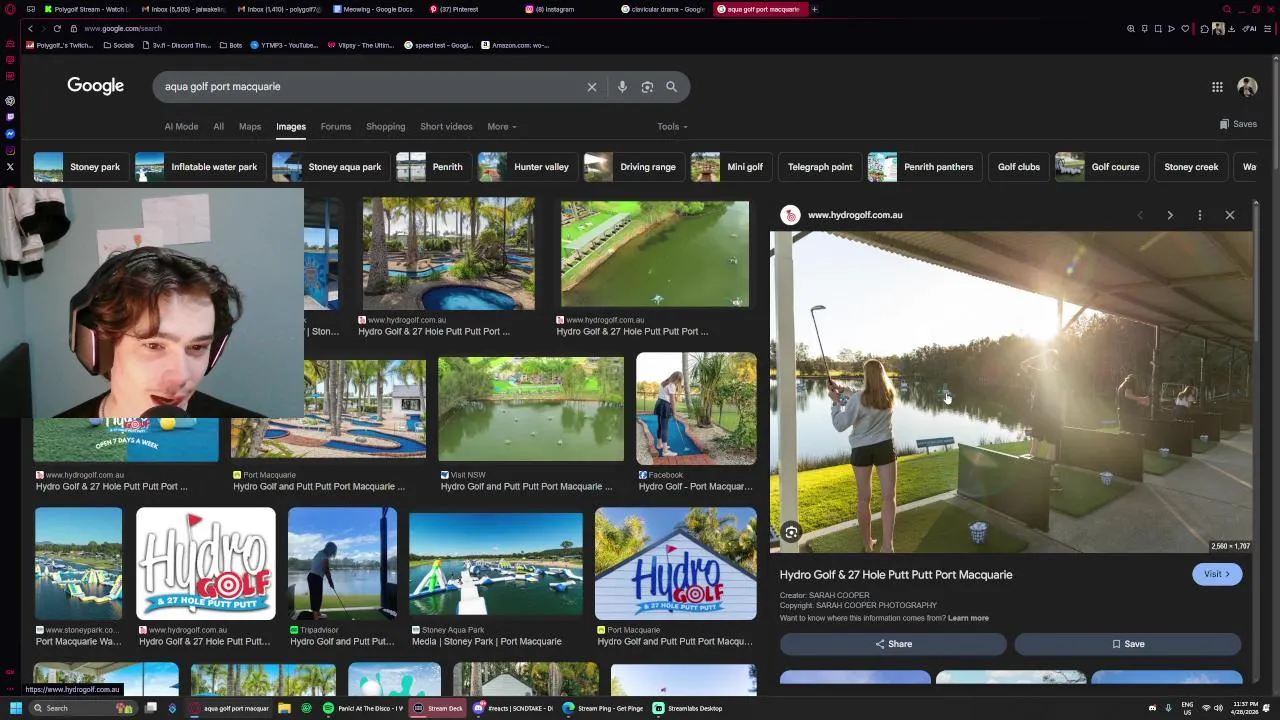This screenshot has height=720, width=1280.
Task: Share the previewed image
Action: [893, 644]
